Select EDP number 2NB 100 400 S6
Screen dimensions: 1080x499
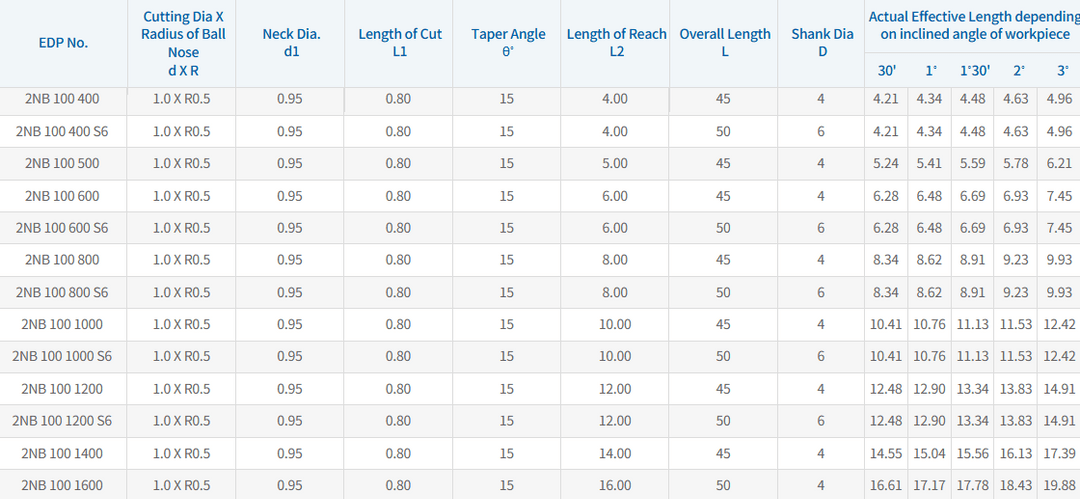[62, 131]
